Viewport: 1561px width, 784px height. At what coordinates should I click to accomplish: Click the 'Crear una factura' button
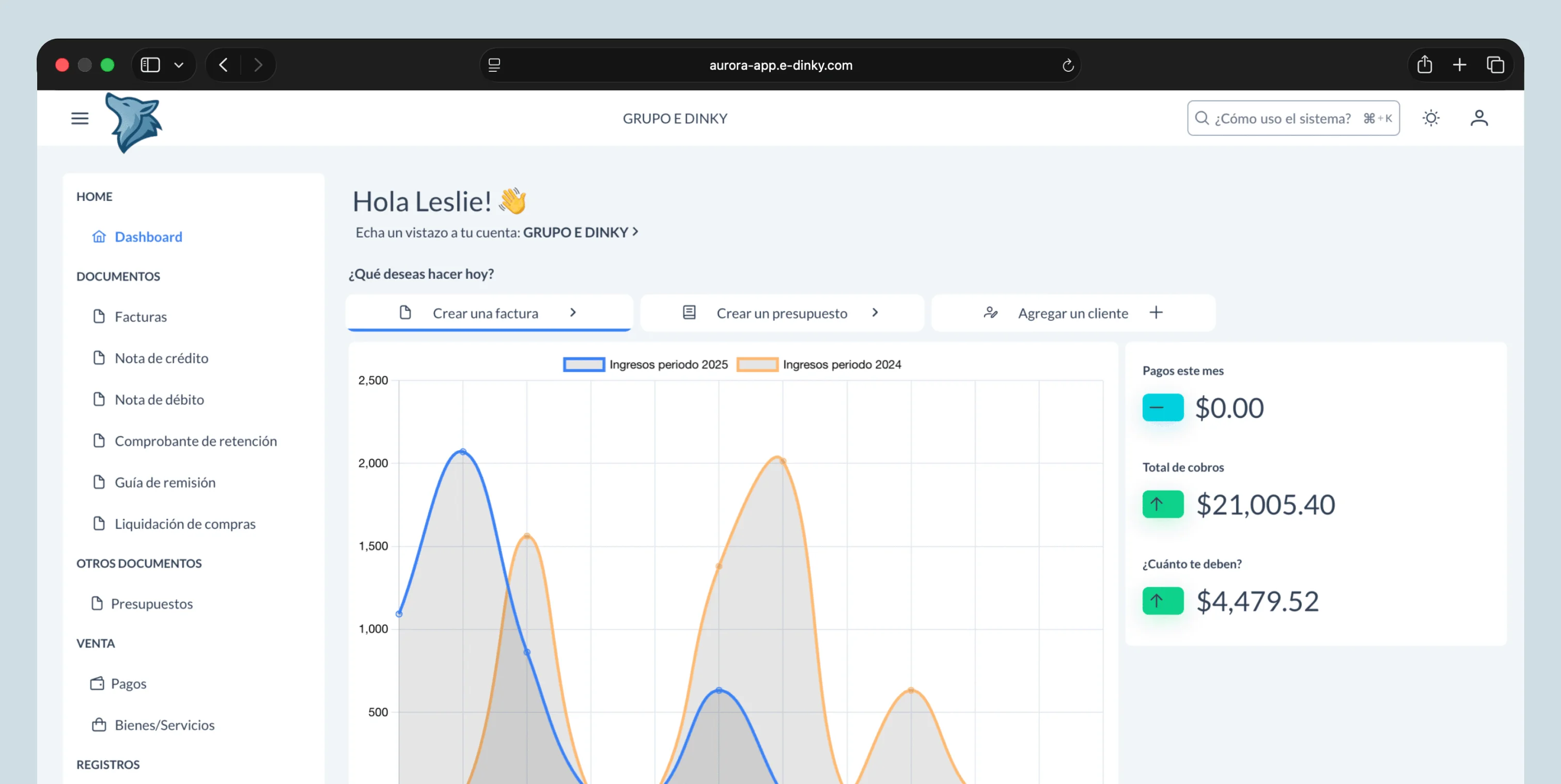[x=489, y=312]
